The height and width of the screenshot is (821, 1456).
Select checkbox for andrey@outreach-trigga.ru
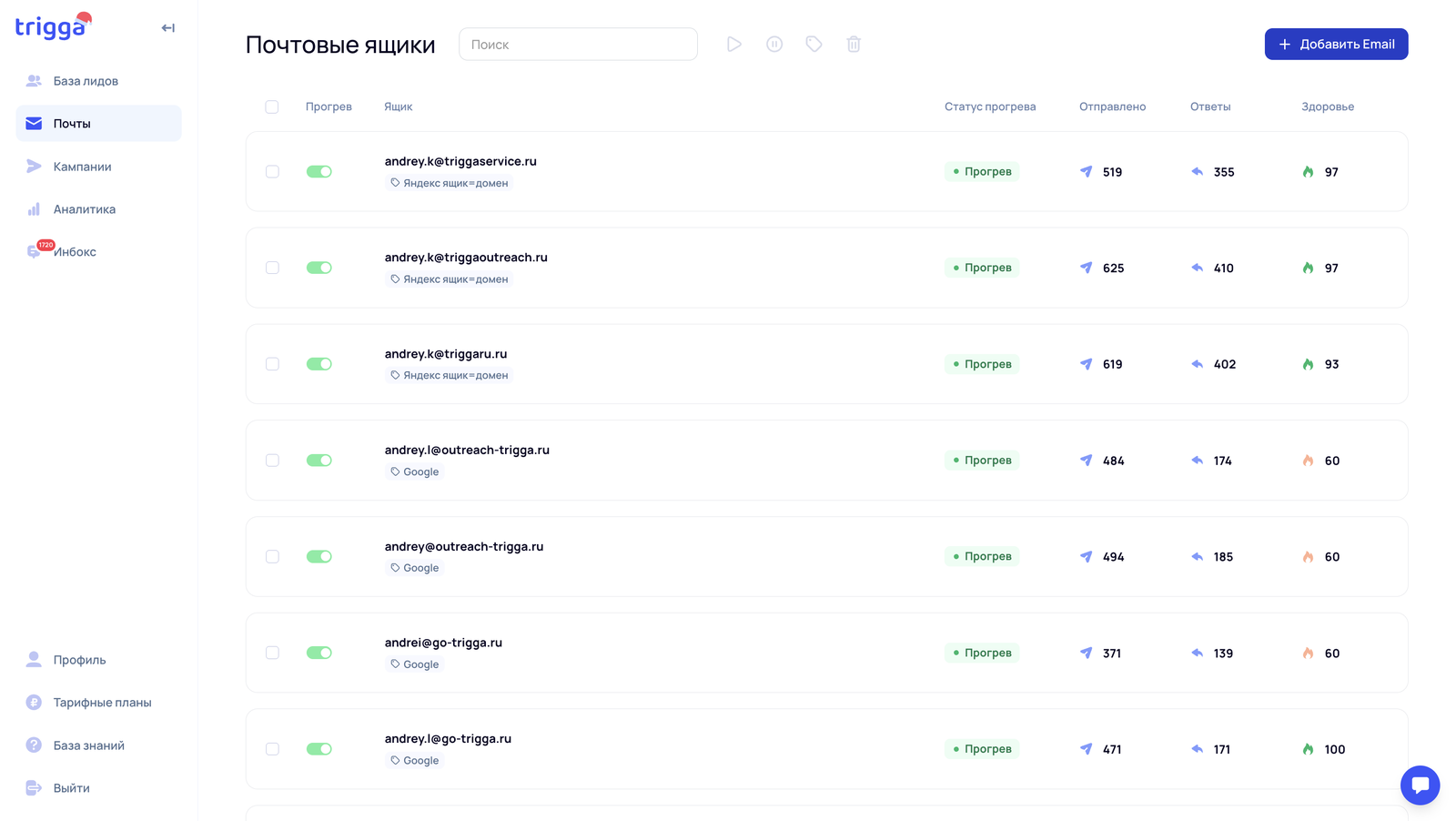pyautogui.click(x=272, y=557)
